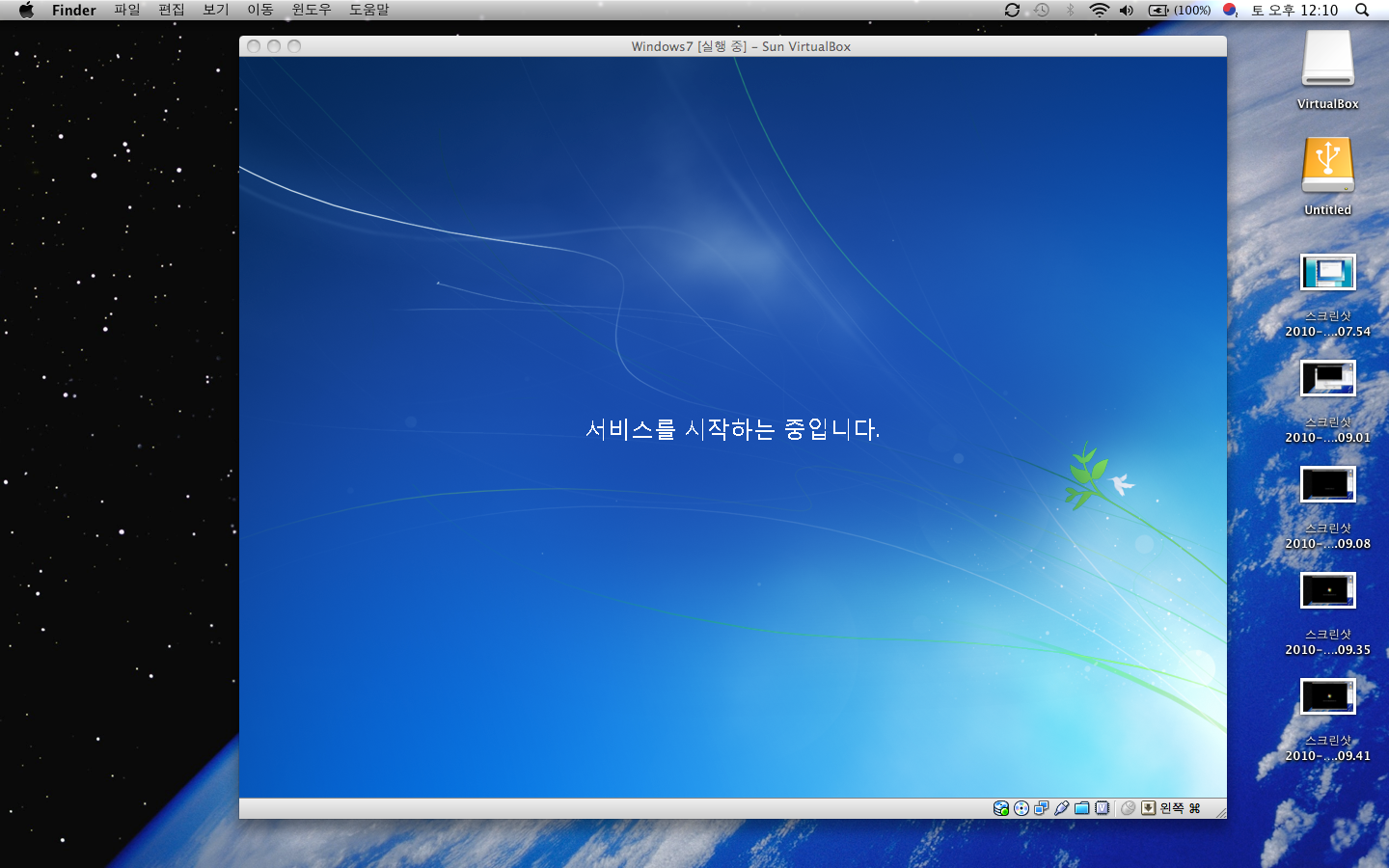1389x868 pixels.
Task: Open the Korean input source flag menu
Action: click(x=1230, y=10)
